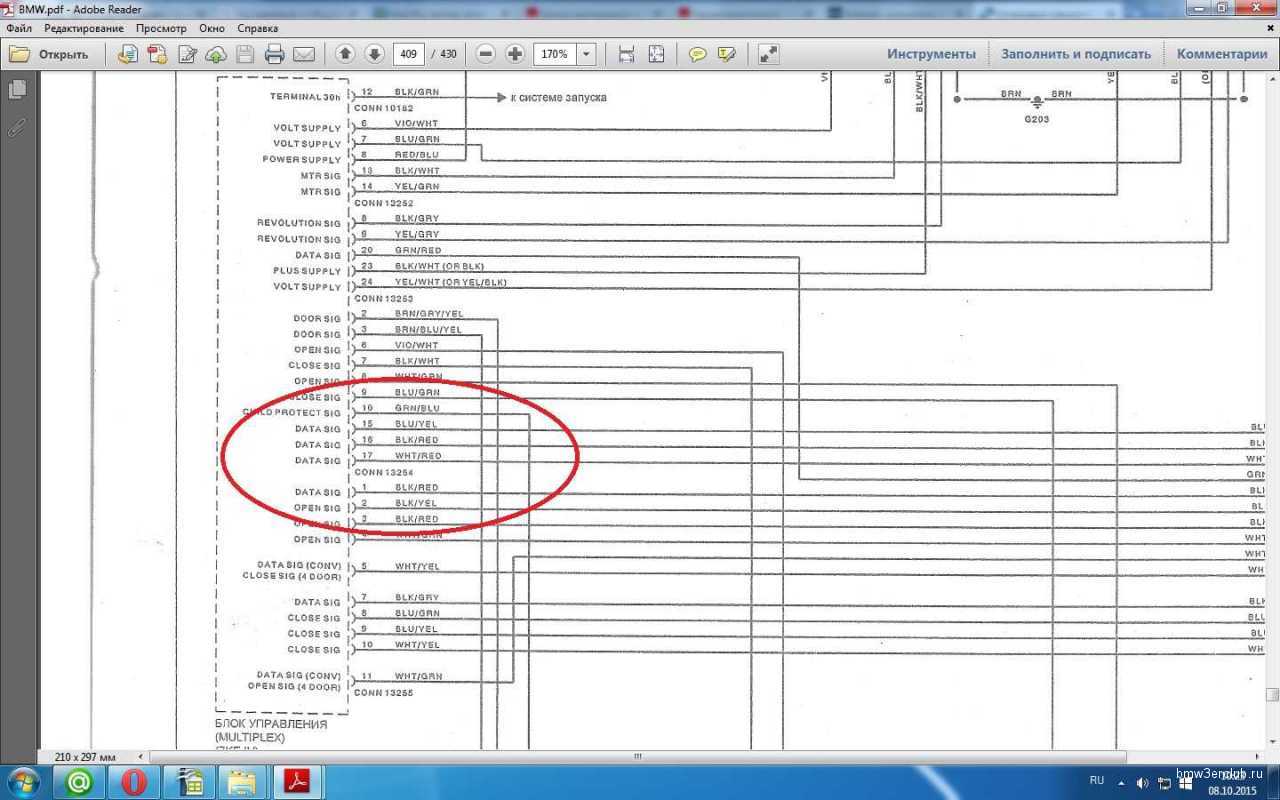Go to previous page with up arrow
Image resolution: width=1280 pixels, height=800 pixels.
tap(345, 54)
